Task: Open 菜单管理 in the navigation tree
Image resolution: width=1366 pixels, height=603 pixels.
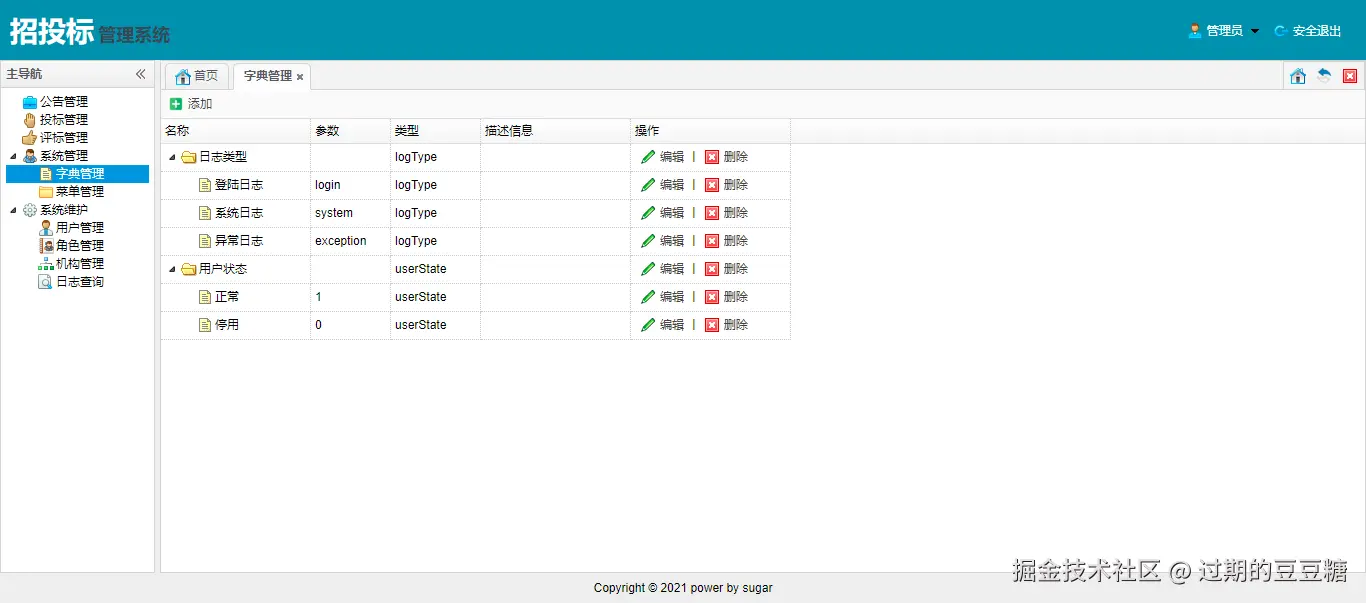Action: point(79,192)
